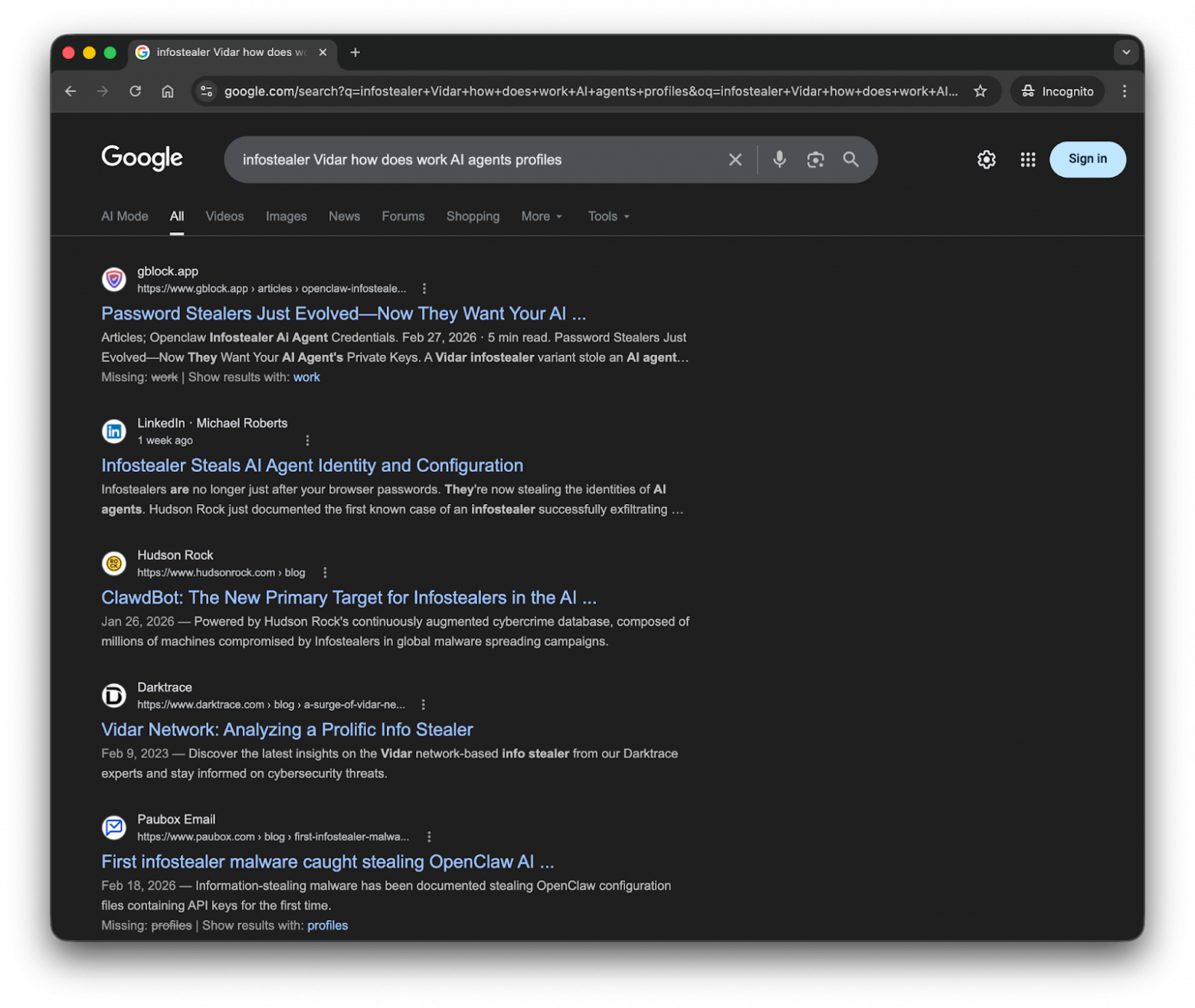Click the Hudson Rock site name

175,555
